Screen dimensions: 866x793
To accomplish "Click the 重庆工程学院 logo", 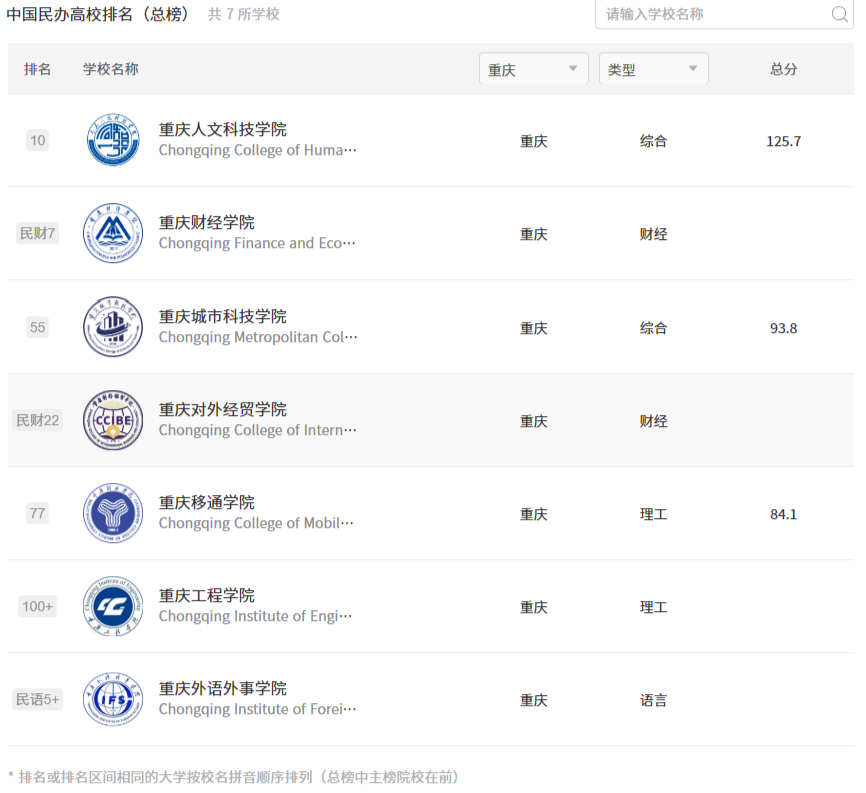I will (x=113, y=606).
